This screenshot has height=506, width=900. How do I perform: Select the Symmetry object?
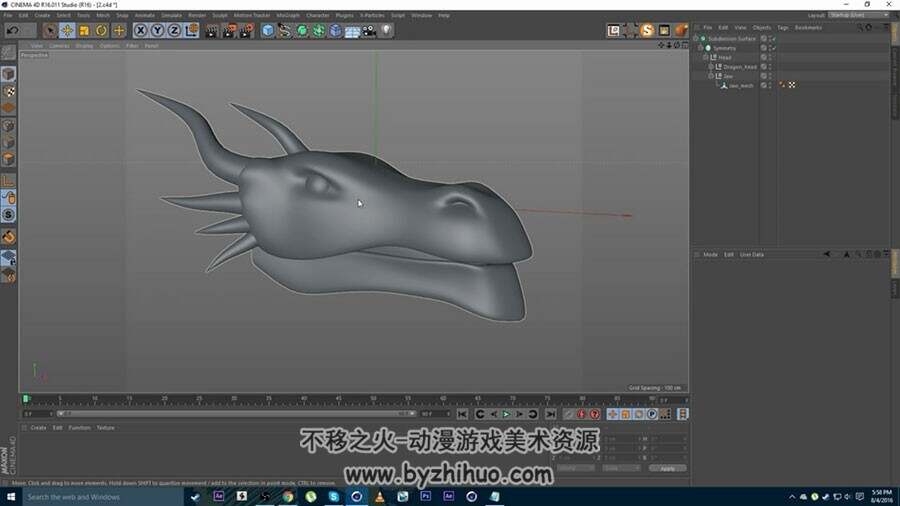(724, 48)
